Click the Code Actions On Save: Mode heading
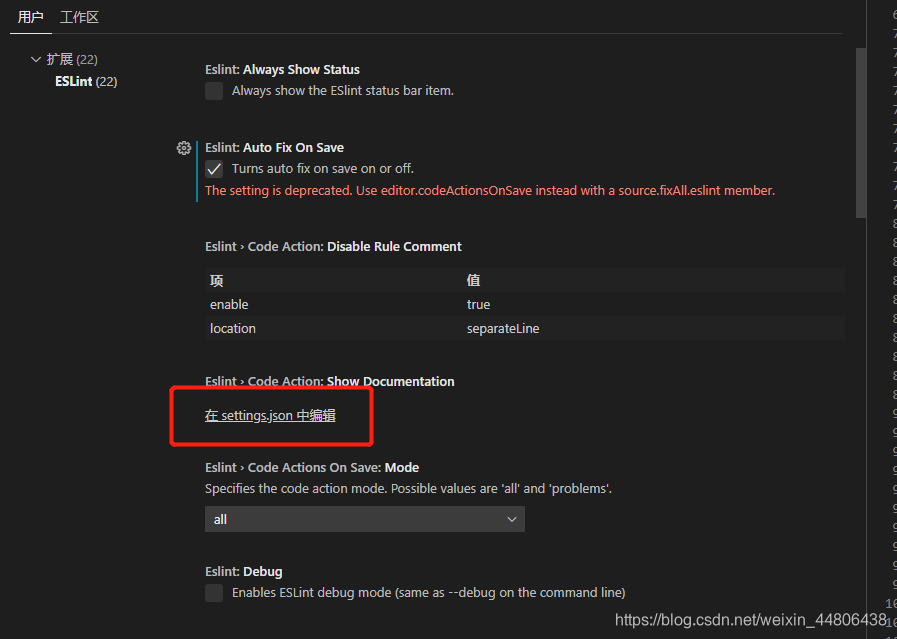Image resolution: width=897 pixels, height=639 pixels. 312,468
